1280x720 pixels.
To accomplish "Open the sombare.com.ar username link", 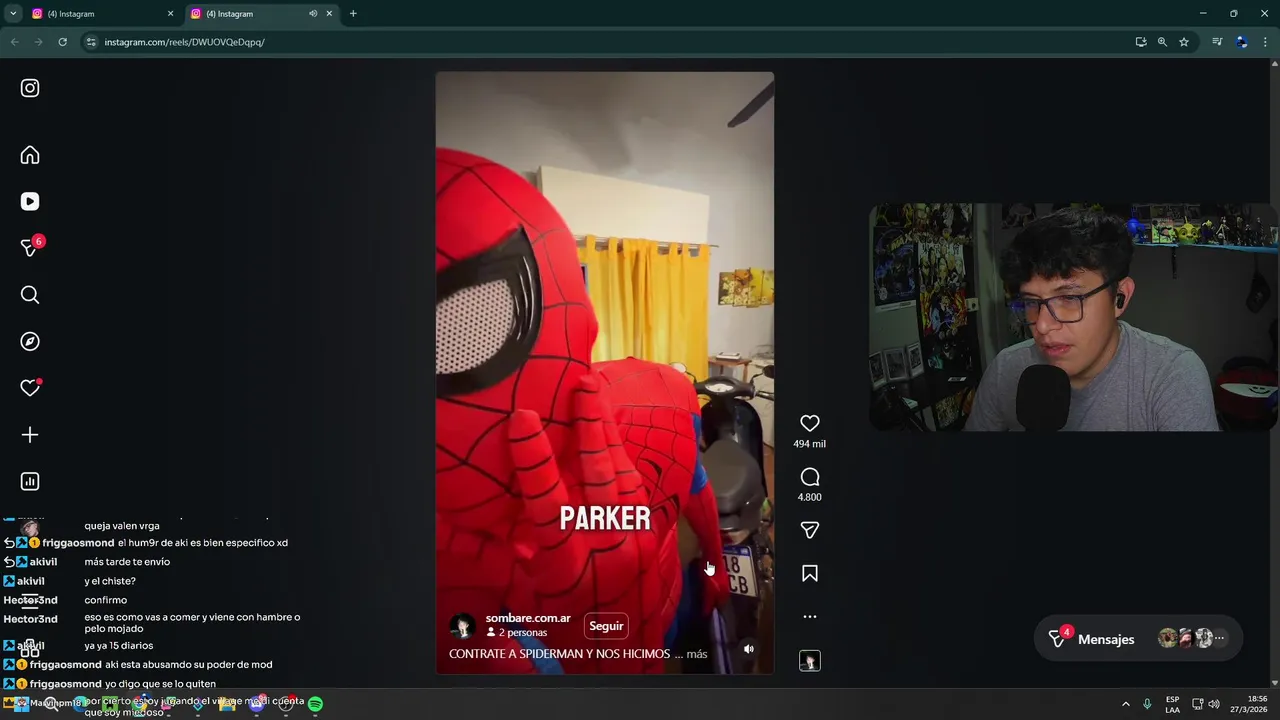I will [x=528, y=618].
